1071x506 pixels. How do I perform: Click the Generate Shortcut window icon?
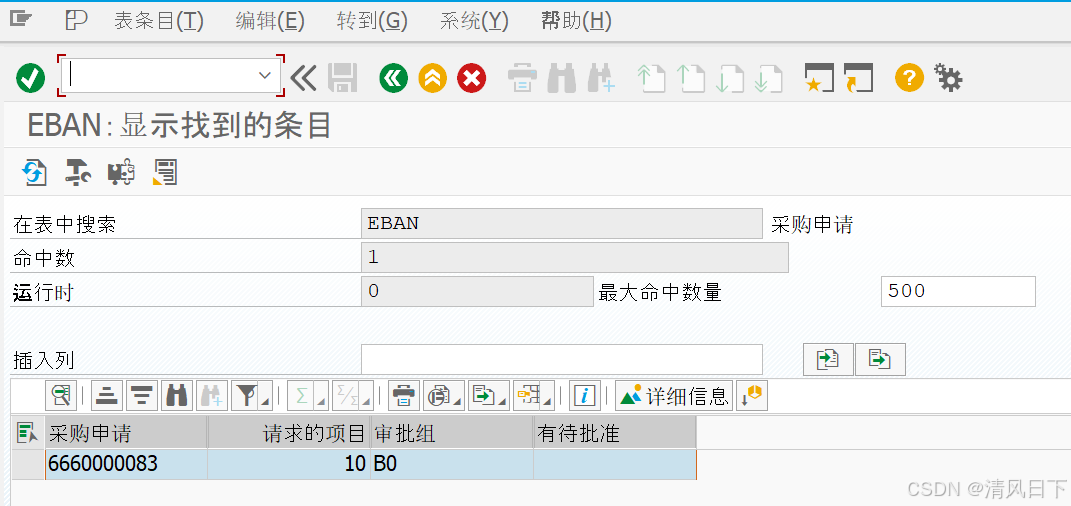pyautogui.click(x=859, y=79)
